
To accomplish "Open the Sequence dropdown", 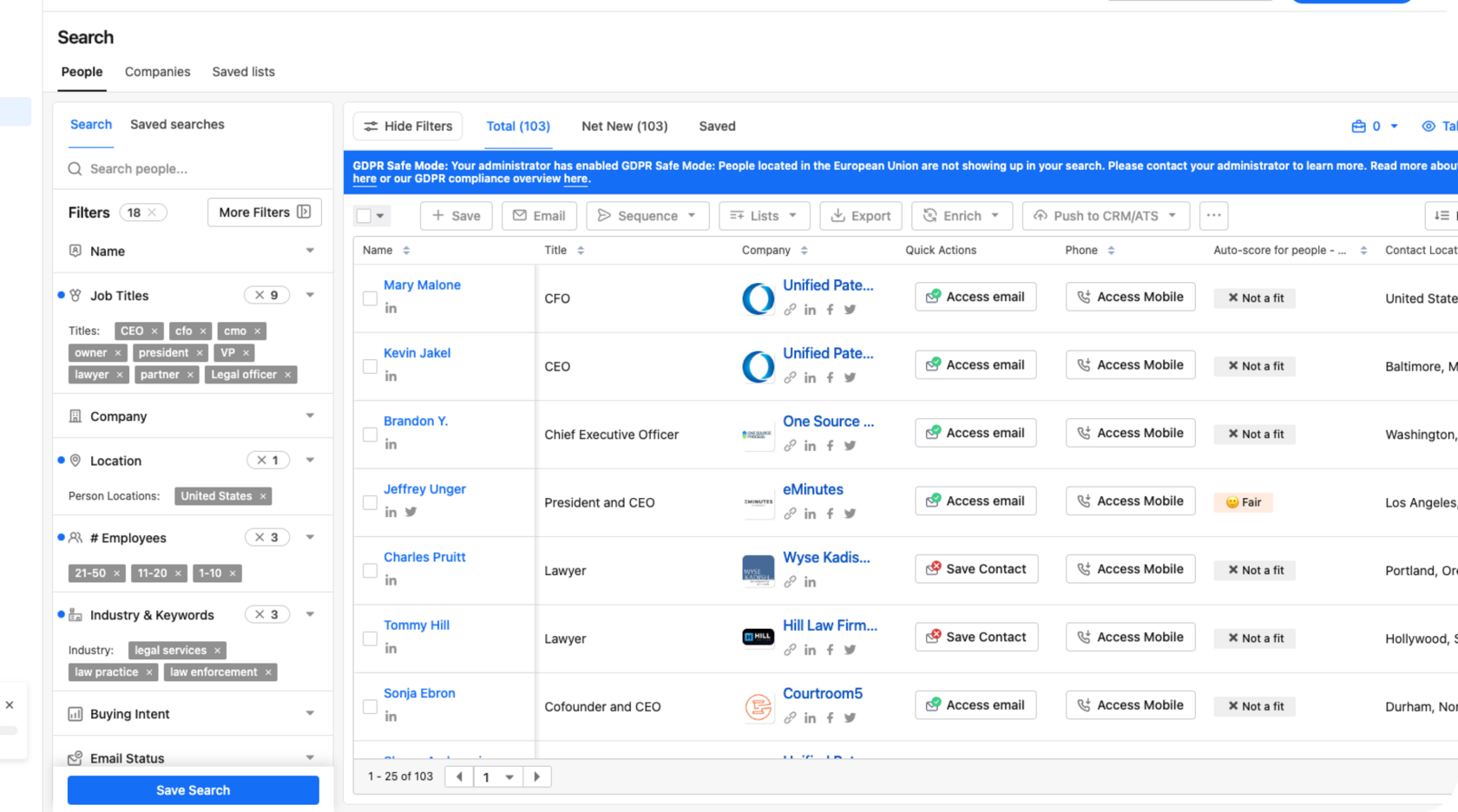I will tap(647, 215).
